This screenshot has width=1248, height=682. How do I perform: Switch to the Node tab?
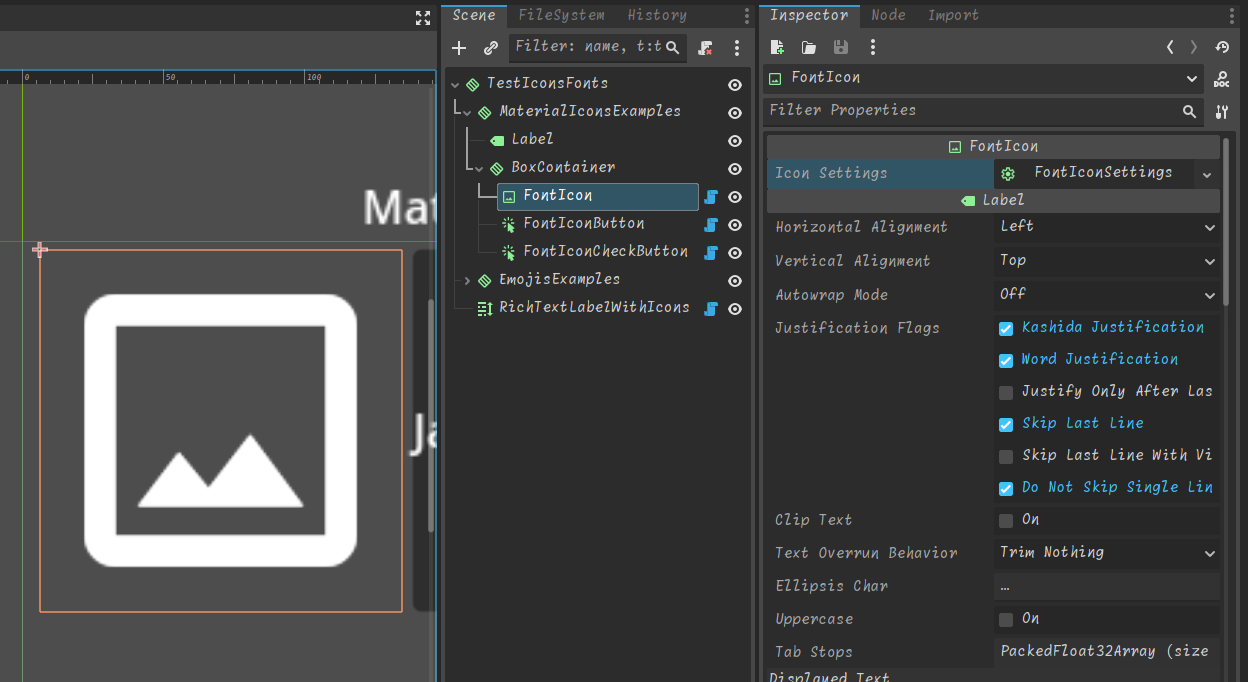888,16
